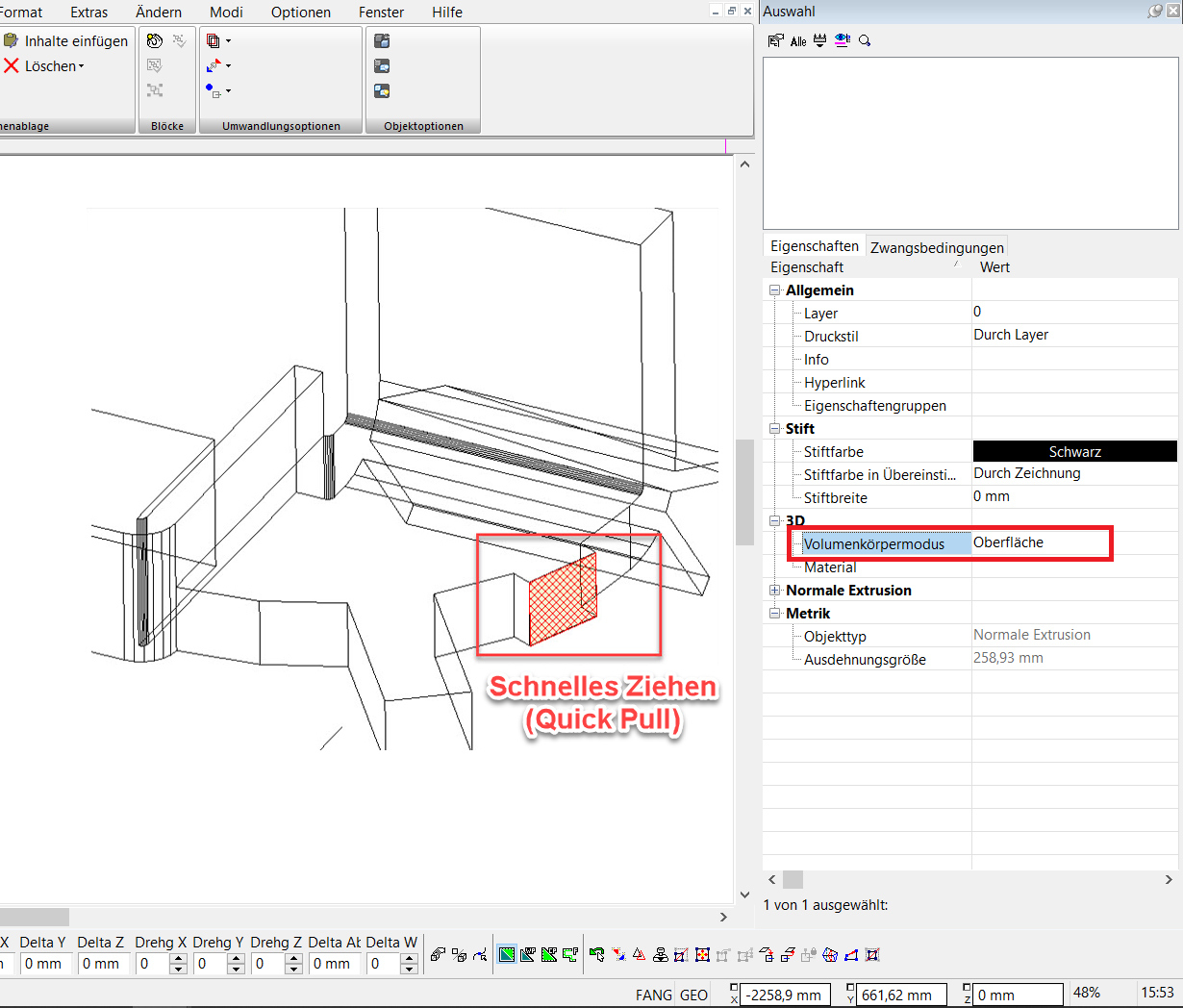Click the X coordinate field in status bar
This screenshot has height=1008, width=1183.
(787, 995)
